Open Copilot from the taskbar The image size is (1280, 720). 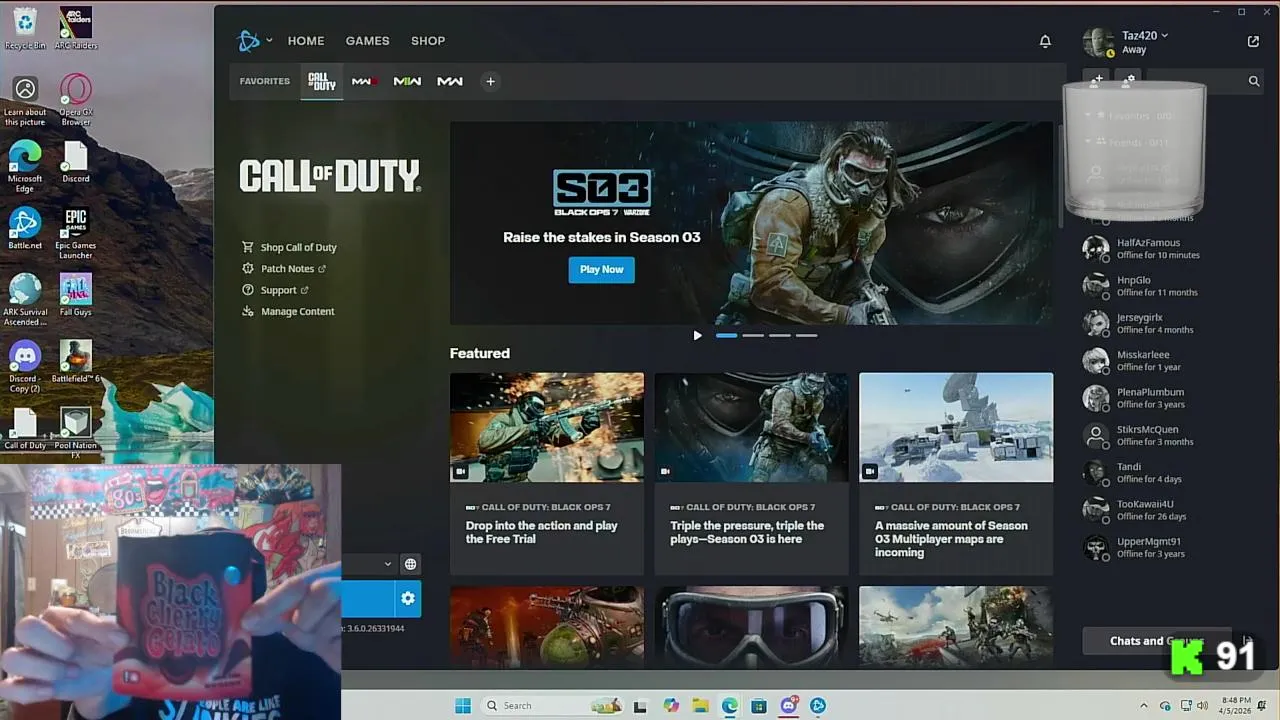(x=671, y=705)
